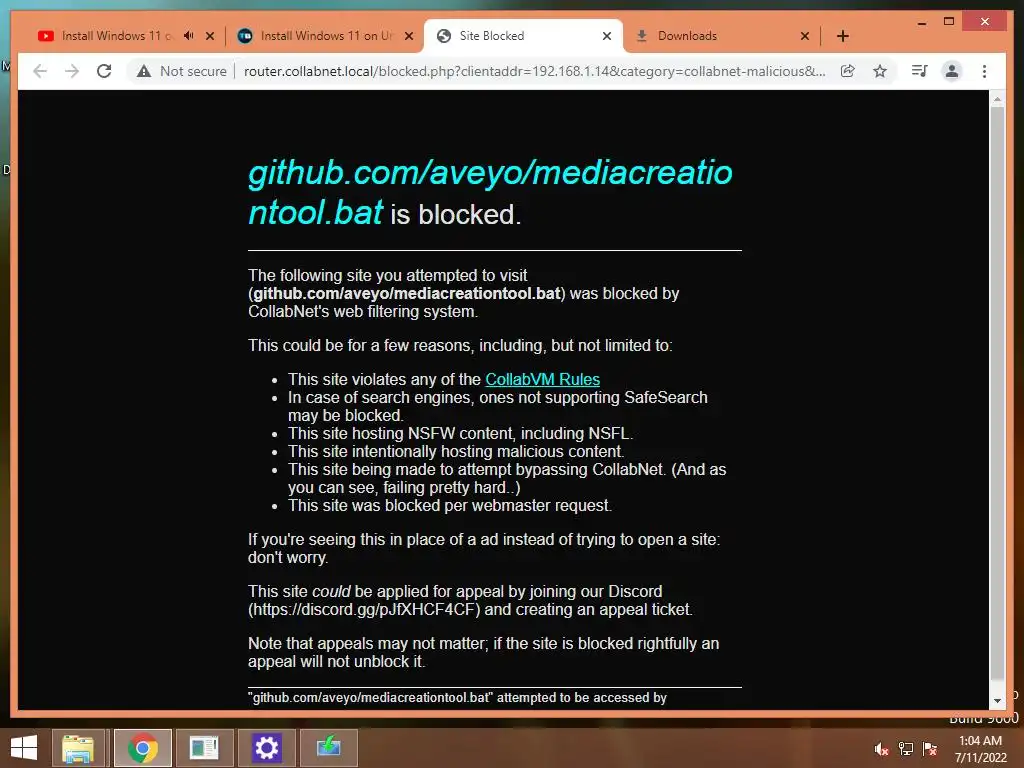
Task: Open the green download arrow taskbar icon
Action: pyautogui.click(x=328, y=748)
